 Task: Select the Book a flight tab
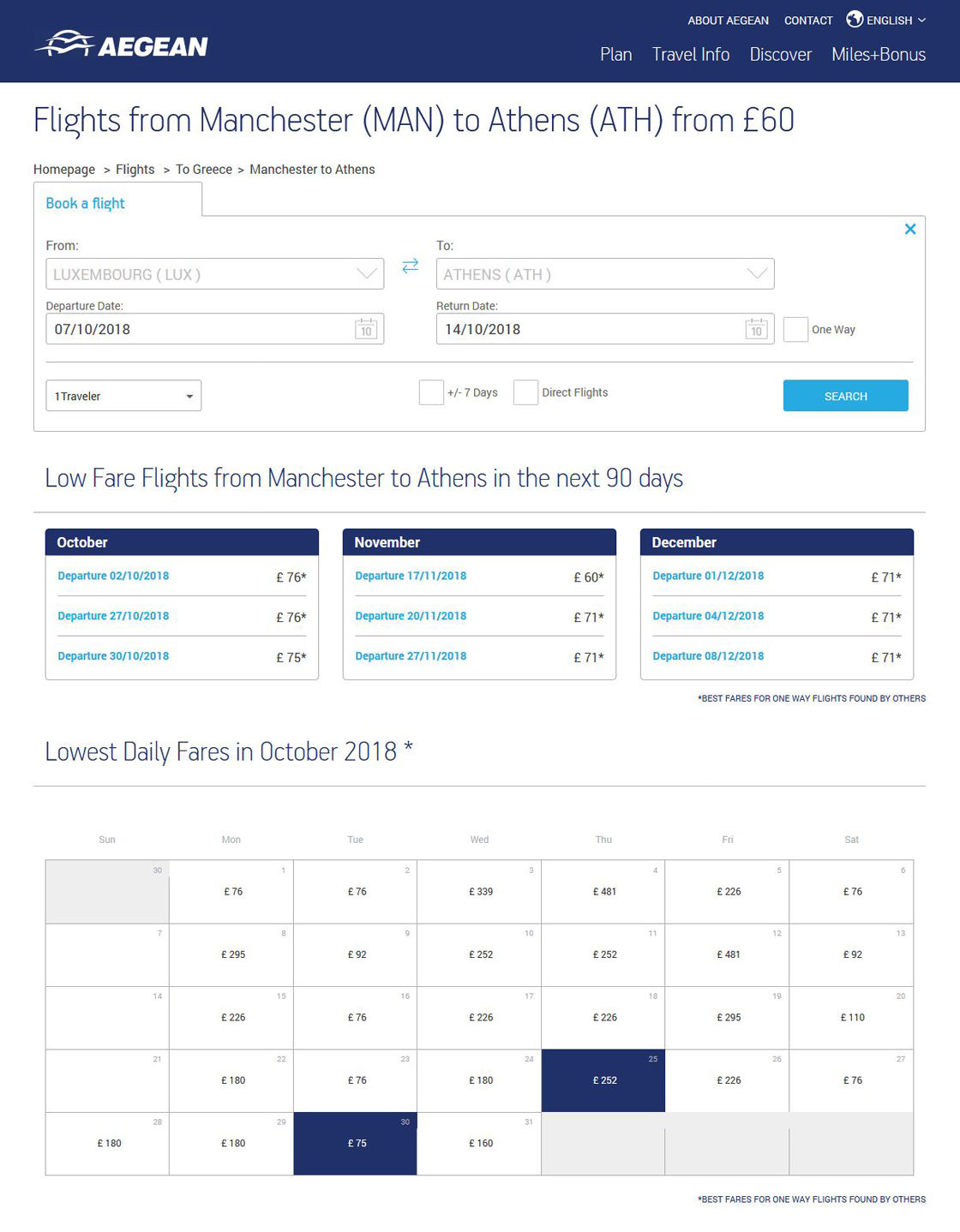[x=86, y=203]
